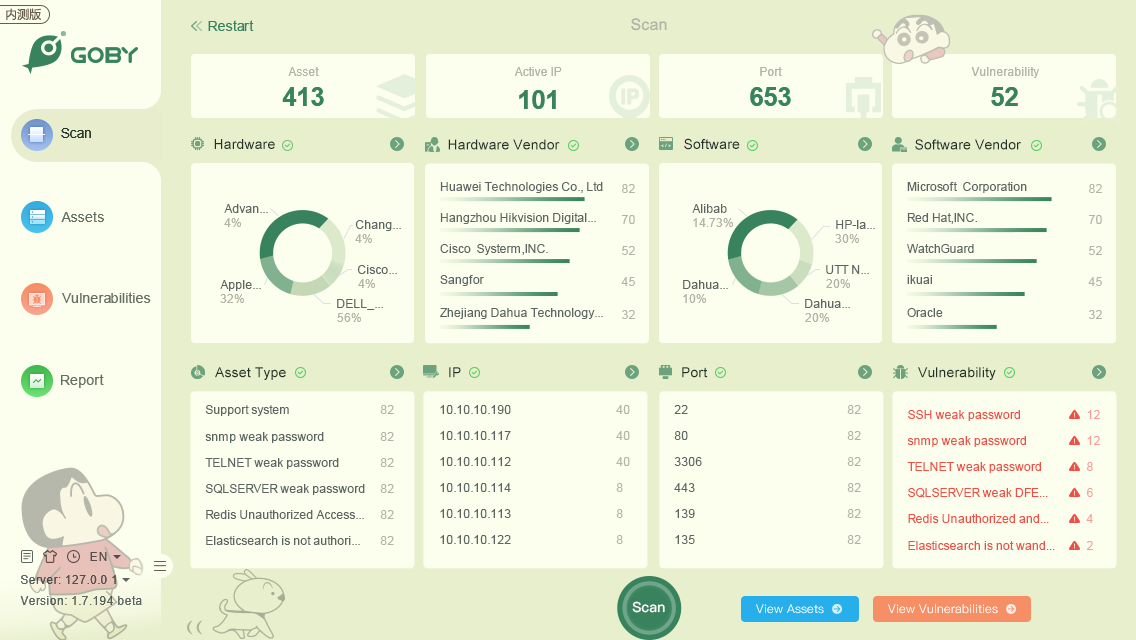Click the warning icon beside SSH weak password
Screen dimensions: 1136x640
coord(1074,415)
